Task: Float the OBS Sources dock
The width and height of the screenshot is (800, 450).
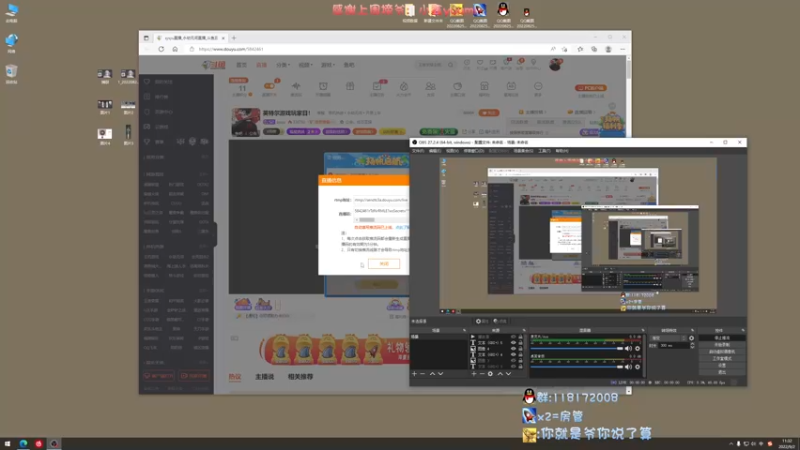Action: (x=523, y=331)
